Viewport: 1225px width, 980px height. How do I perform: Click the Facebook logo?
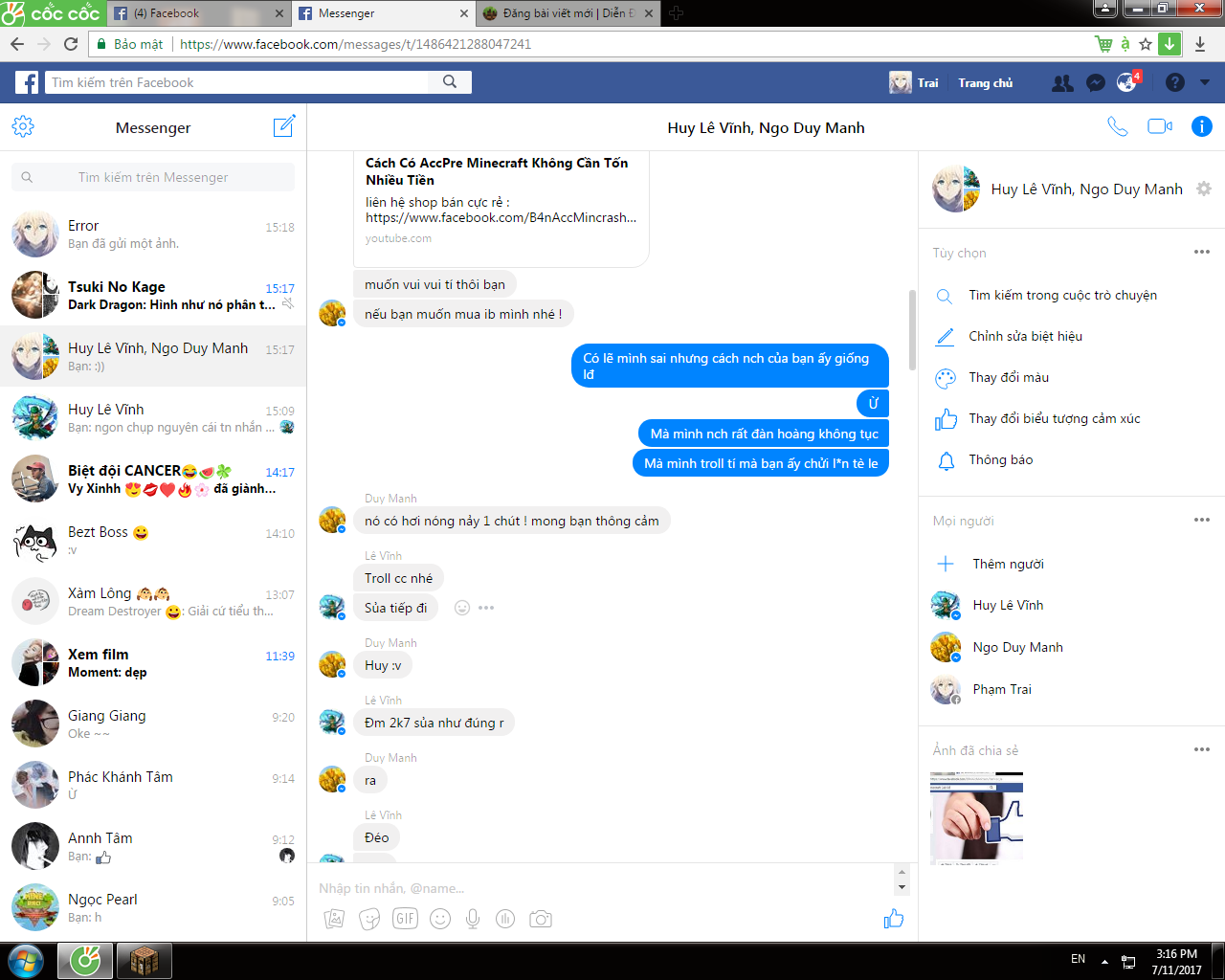(x=27, y=82)
